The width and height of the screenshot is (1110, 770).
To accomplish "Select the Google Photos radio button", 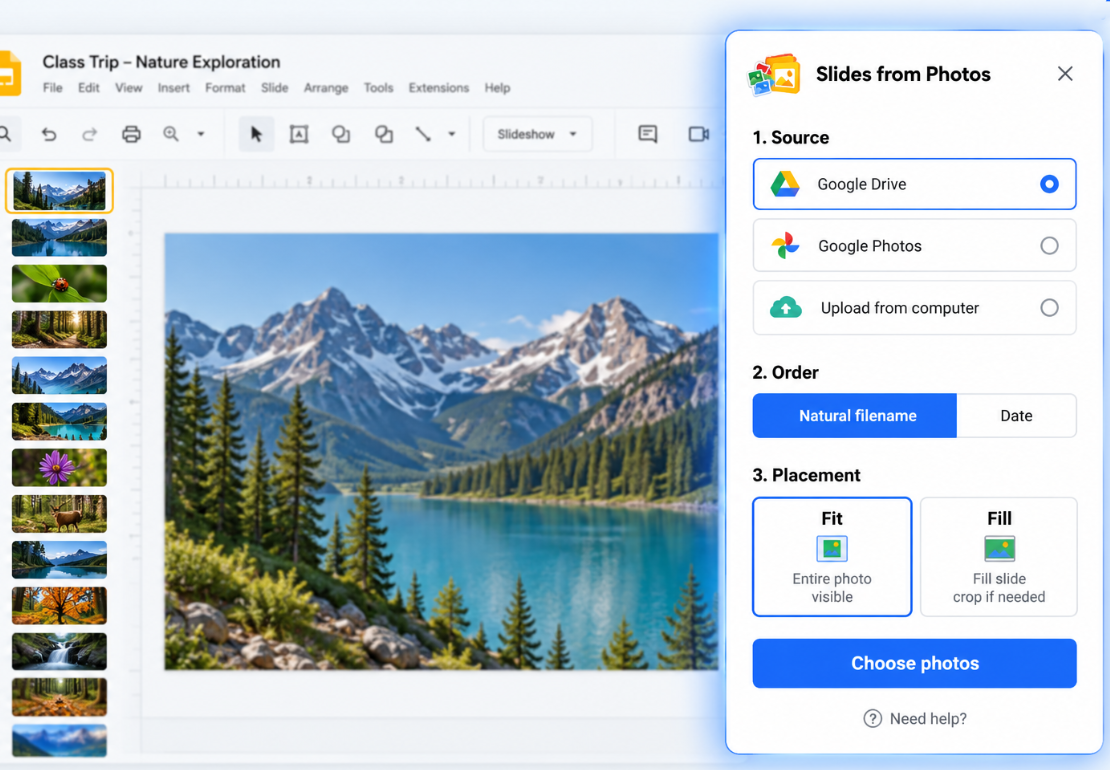I will [x=1049, y=246].
